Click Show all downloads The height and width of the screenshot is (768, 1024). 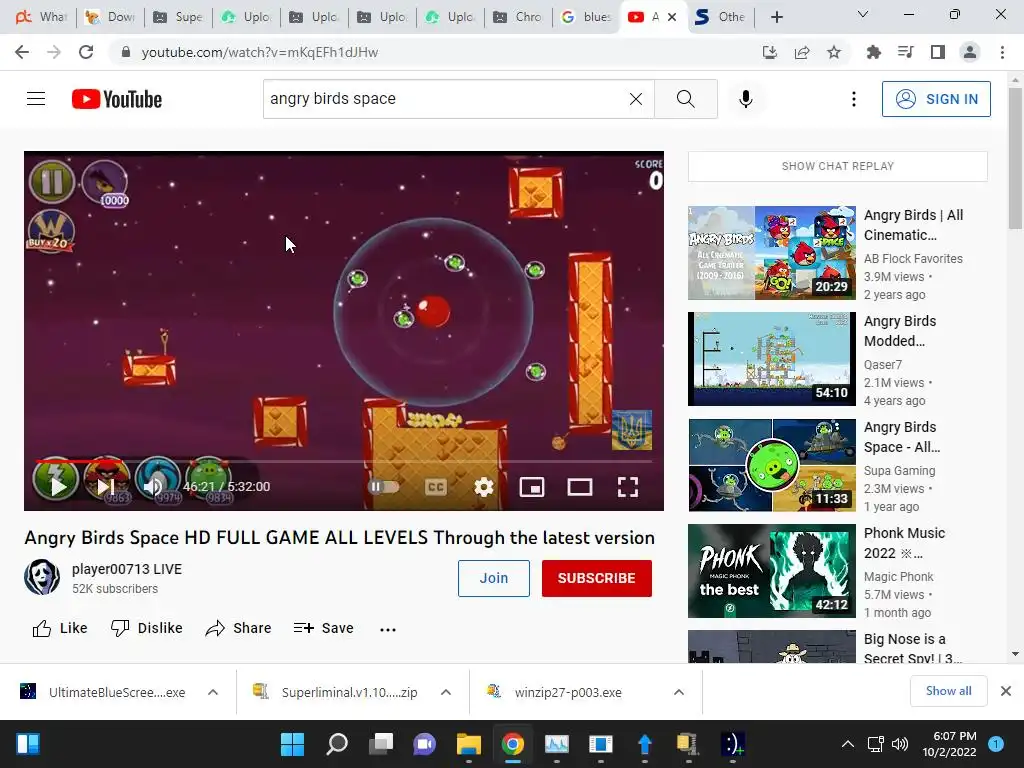point(948,691)
